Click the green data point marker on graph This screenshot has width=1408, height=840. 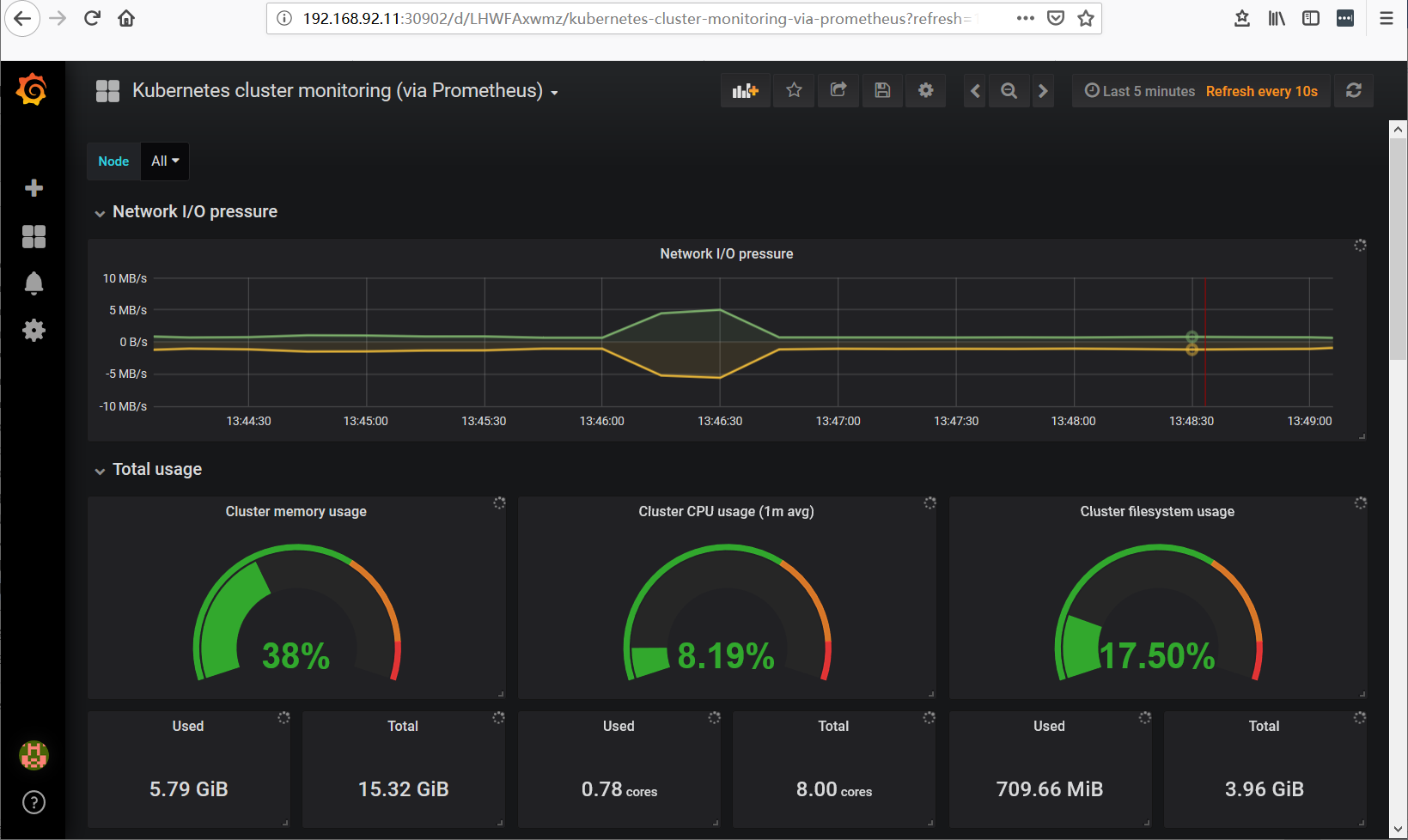1192,337
